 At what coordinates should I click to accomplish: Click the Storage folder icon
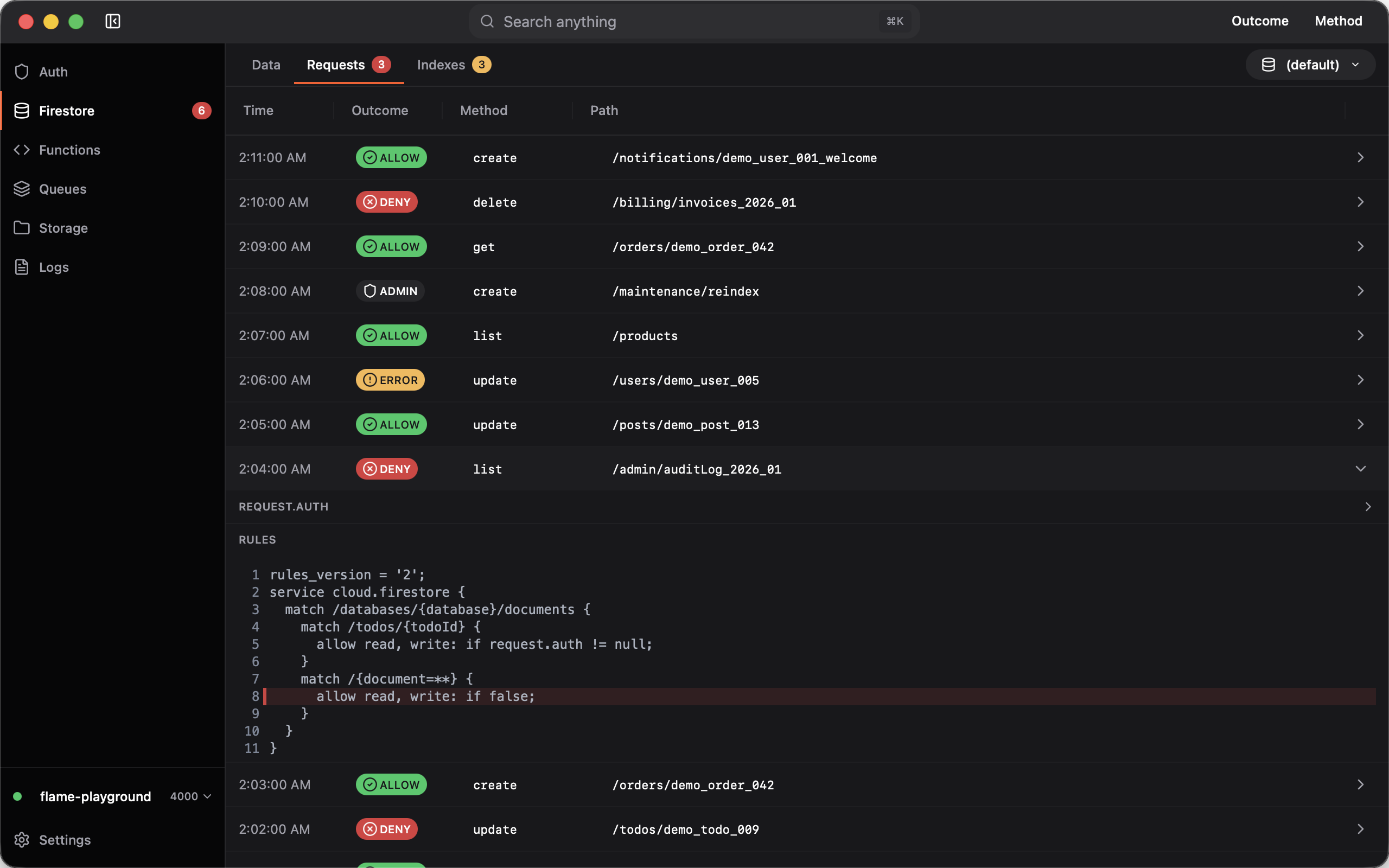(x=22, y=228)
